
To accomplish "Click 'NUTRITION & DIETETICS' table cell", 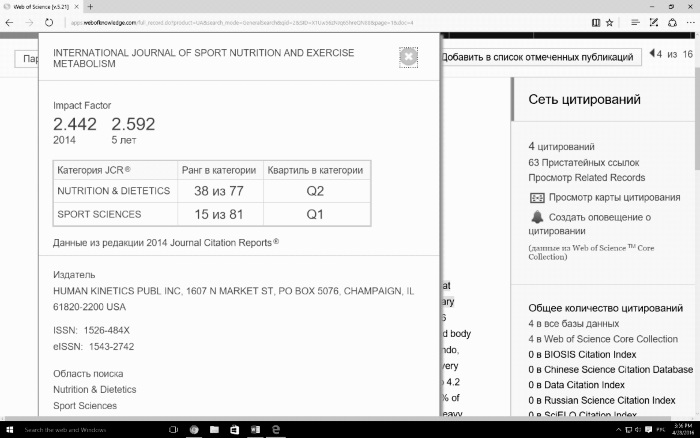I will click(x=115, y=191).
